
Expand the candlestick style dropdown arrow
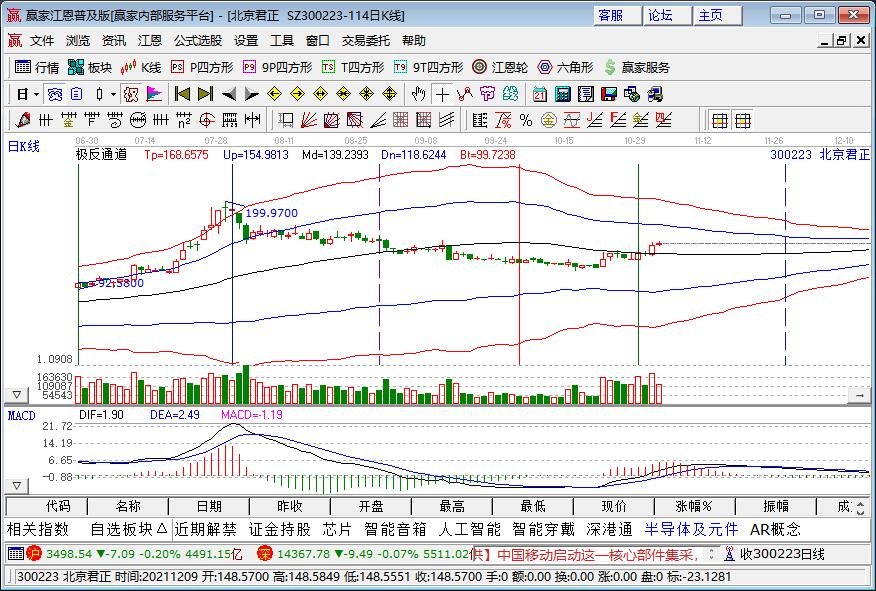pos(113,94)
